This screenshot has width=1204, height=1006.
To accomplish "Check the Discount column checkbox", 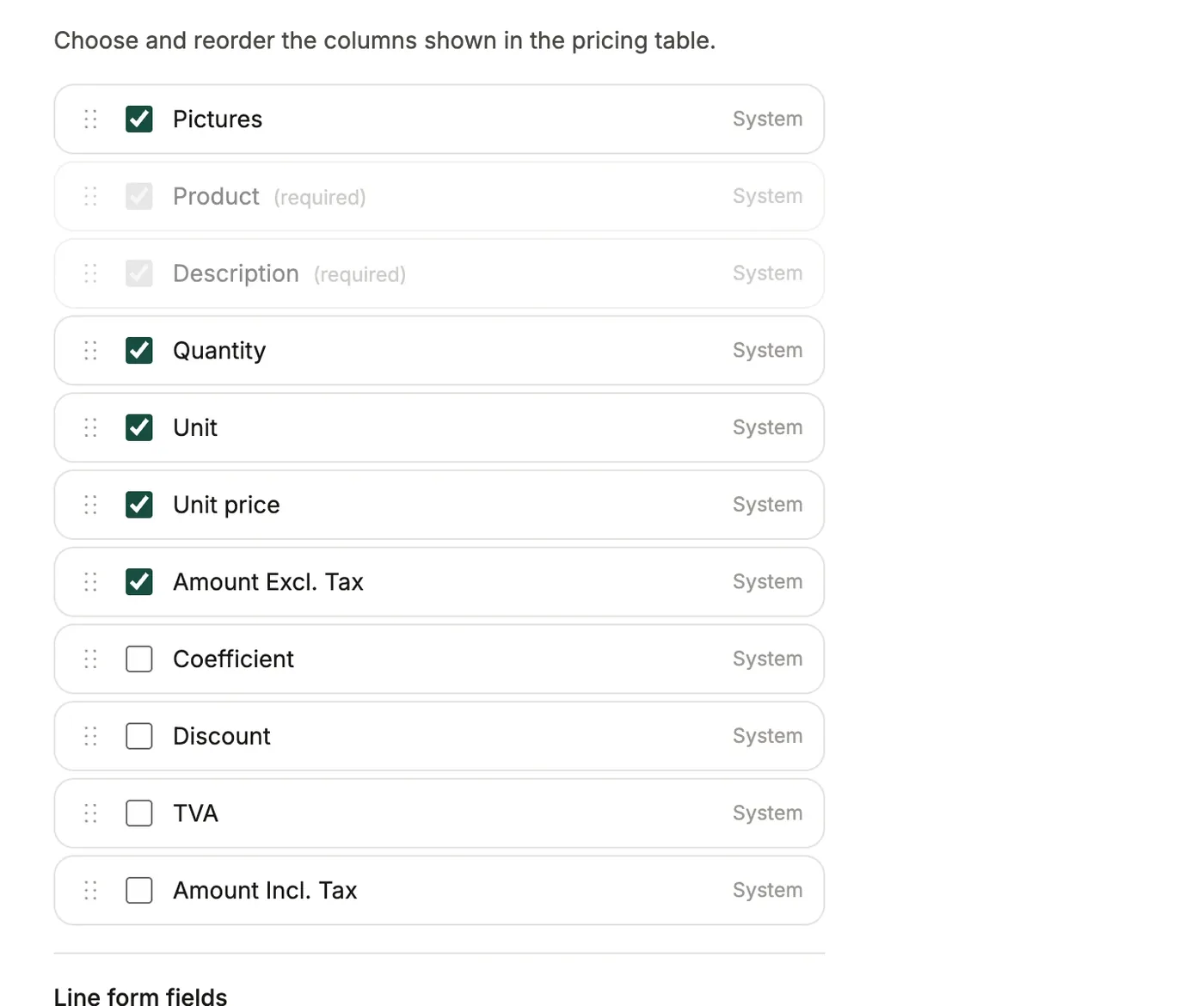I will pos(139,736).
